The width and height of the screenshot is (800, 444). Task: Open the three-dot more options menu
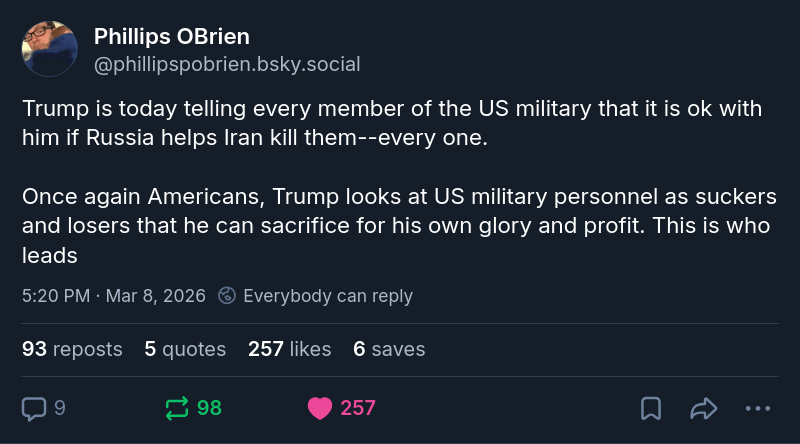point(758,408)
